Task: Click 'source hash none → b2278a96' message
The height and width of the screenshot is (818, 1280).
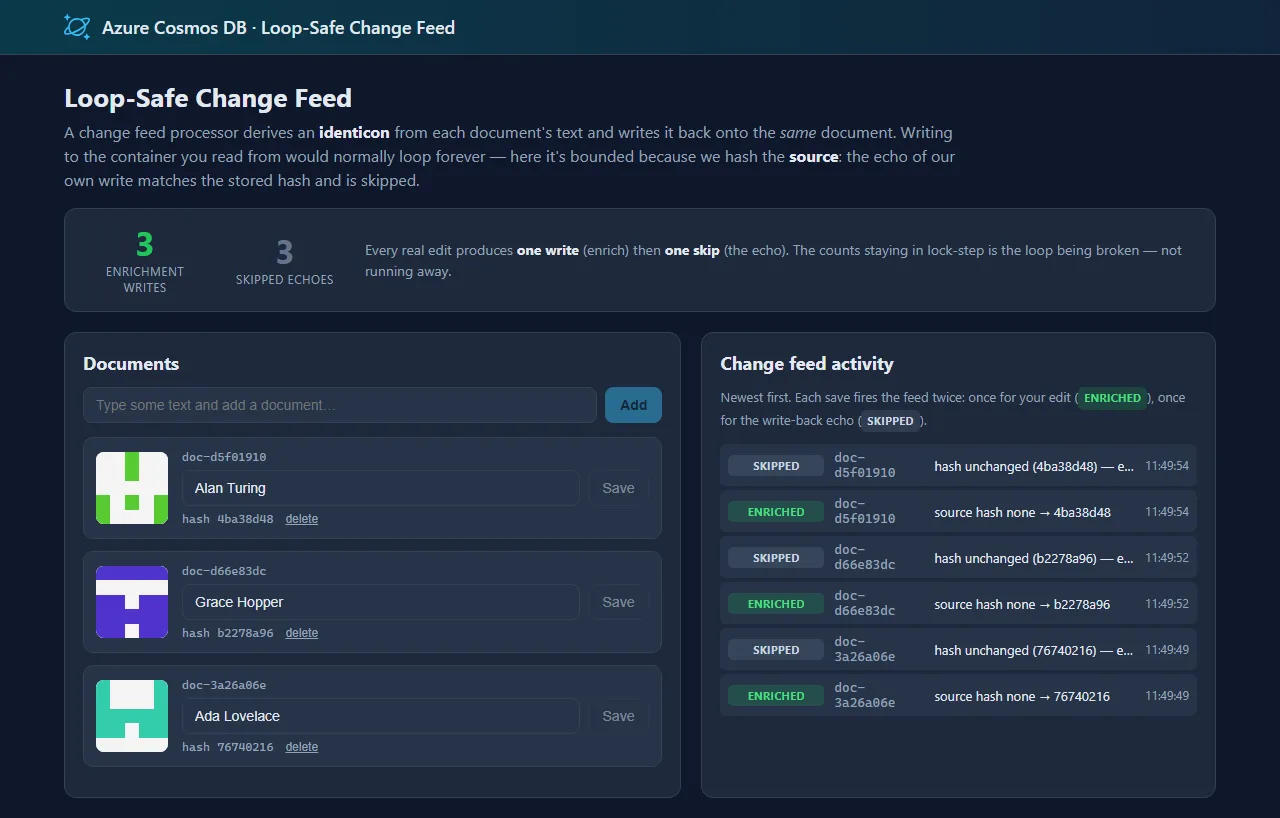Action: click(x=1022, y=604)
